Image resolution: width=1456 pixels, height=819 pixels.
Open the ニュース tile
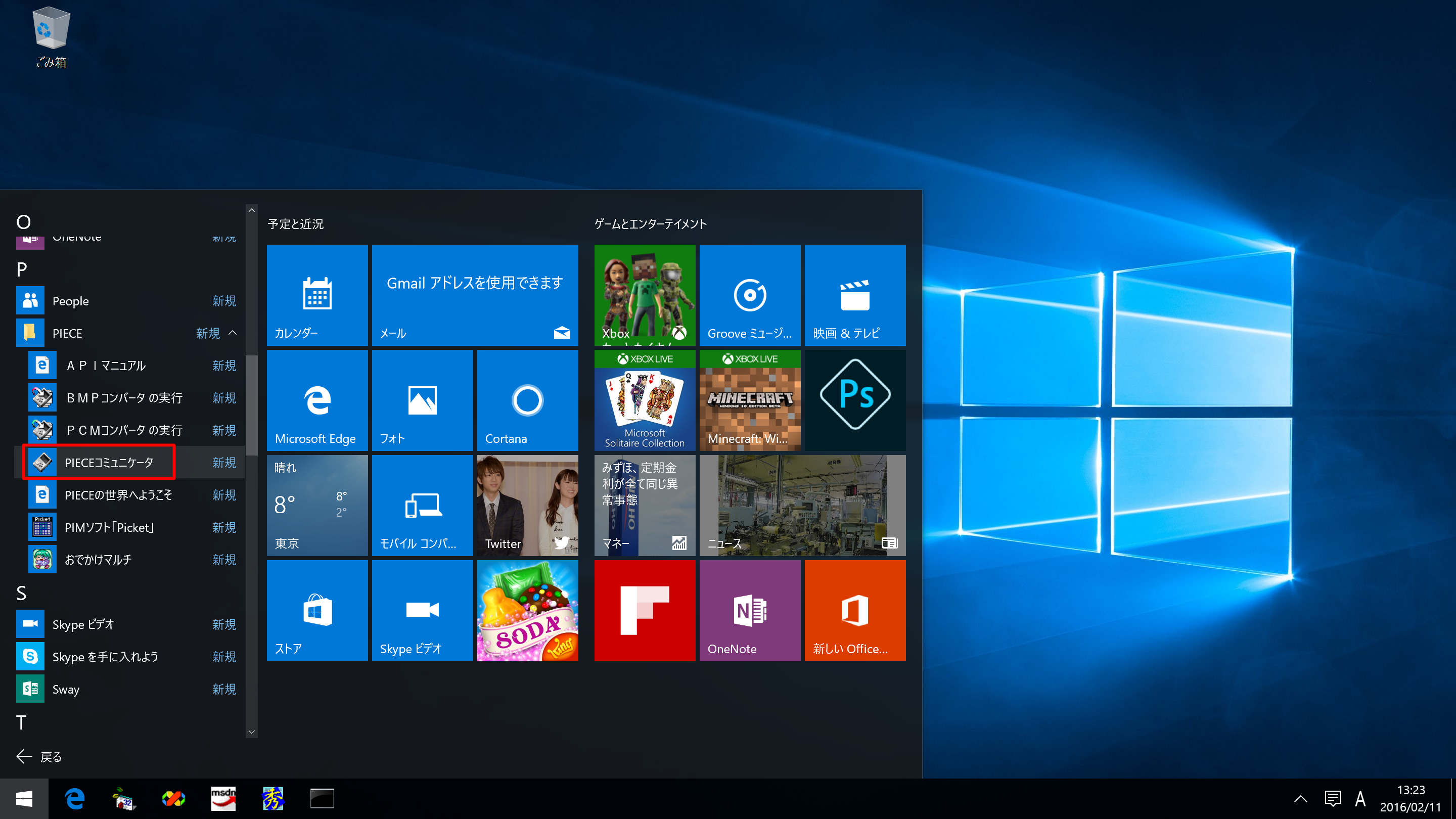tap(803, 506)
